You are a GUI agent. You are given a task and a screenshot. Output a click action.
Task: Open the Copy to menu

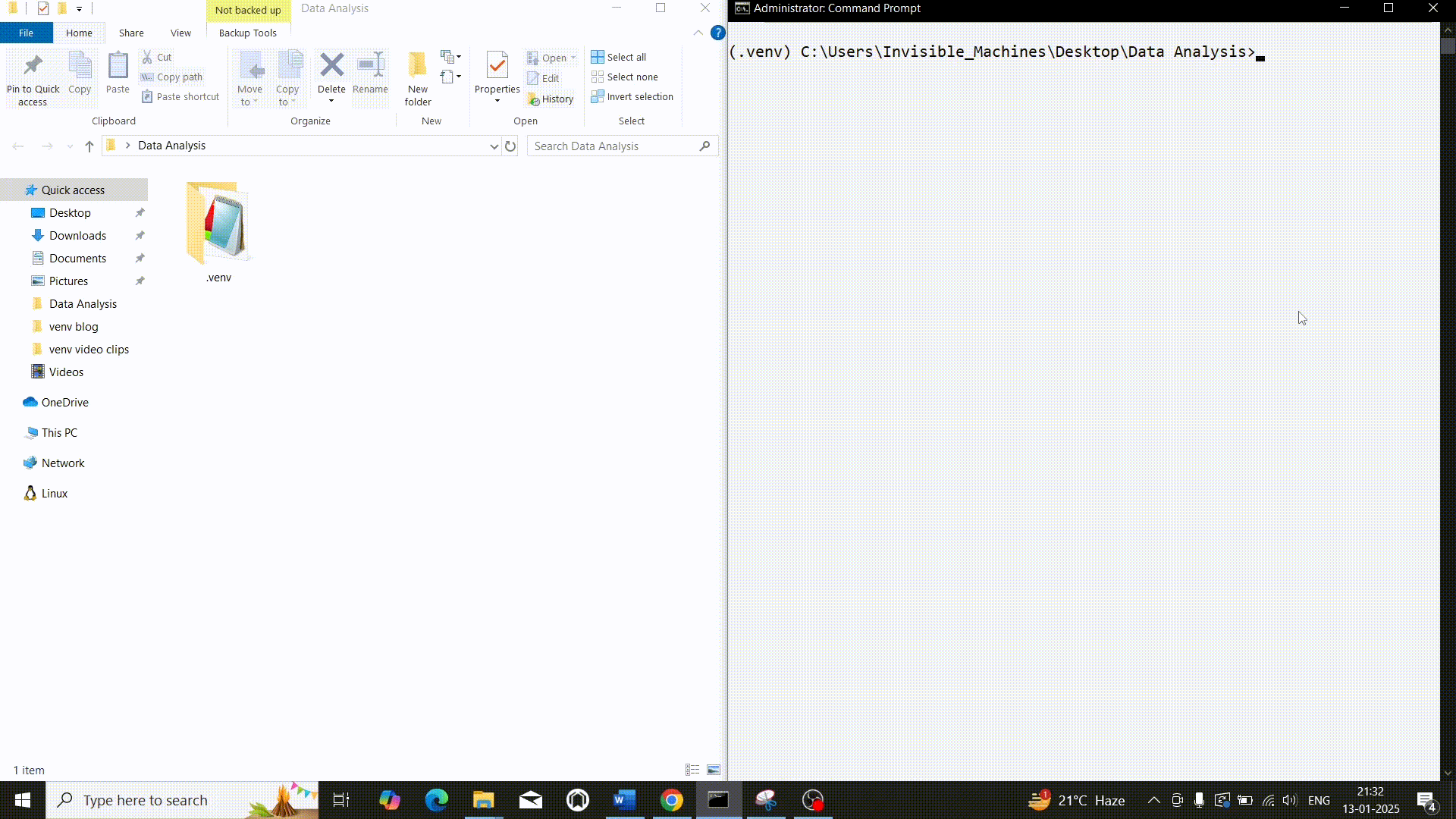click(288, 79)
